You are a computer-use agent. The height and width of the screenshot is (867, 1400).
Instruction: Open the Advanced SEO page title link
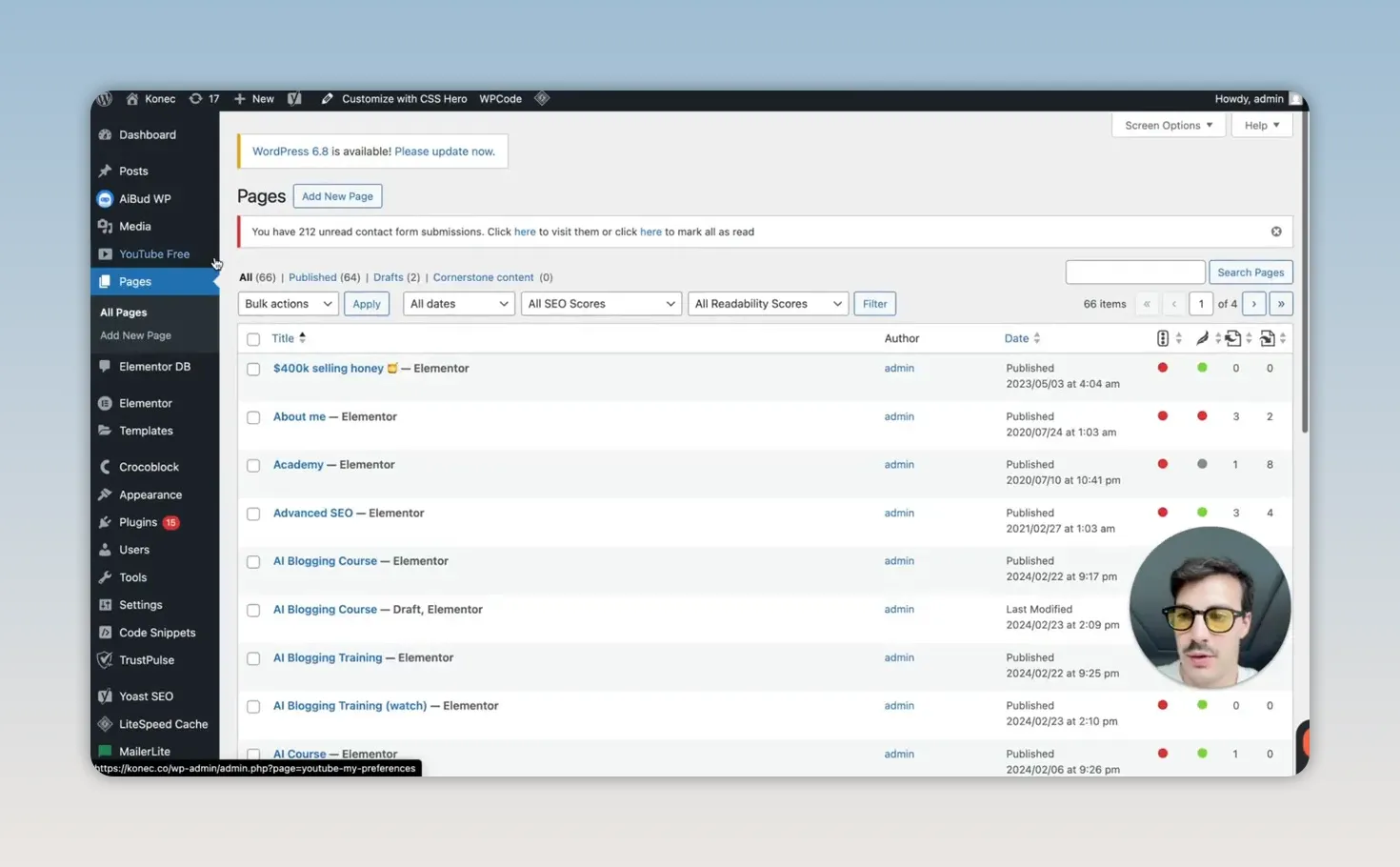click(x=312, y=513)
